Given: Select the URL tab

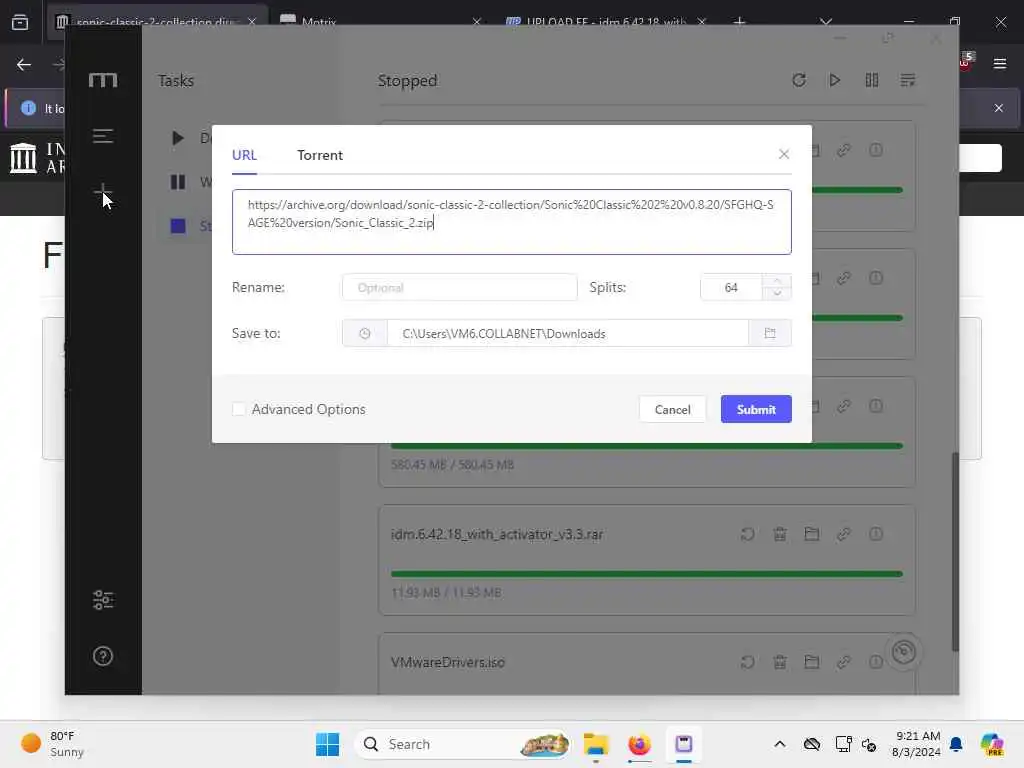Looking at the screenshot, I should click(244, 155).
